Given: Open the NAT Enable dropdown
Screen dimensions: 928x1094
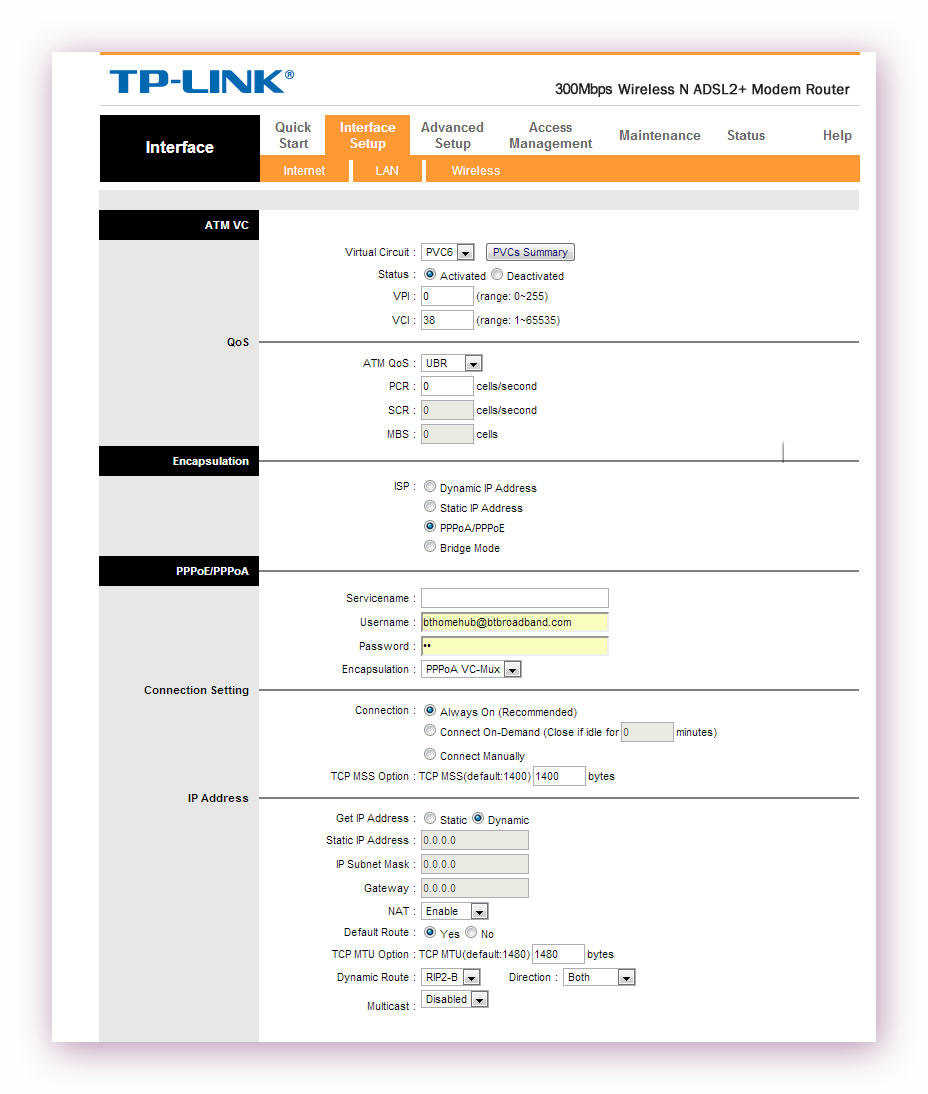Looking at the screenshot, I should coord(455,911).
